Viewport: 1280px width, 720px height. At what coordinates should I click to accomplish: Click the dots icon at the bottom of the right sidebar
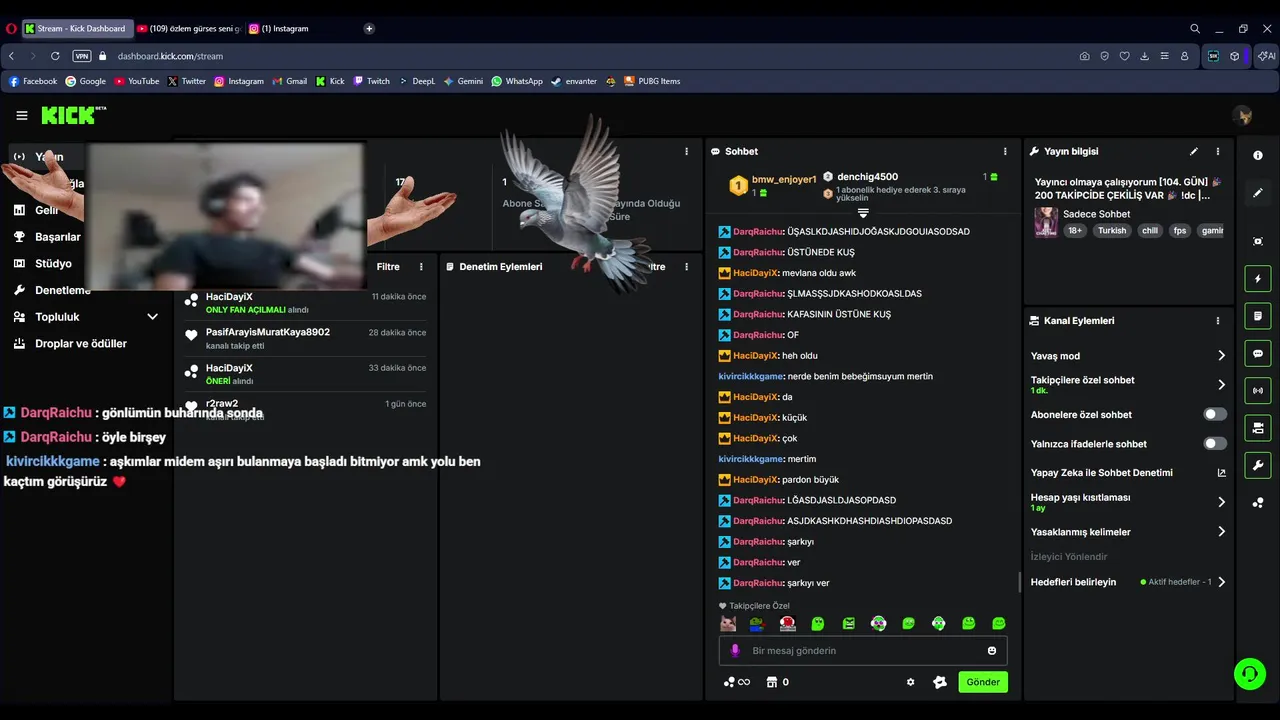[1258, 503]
